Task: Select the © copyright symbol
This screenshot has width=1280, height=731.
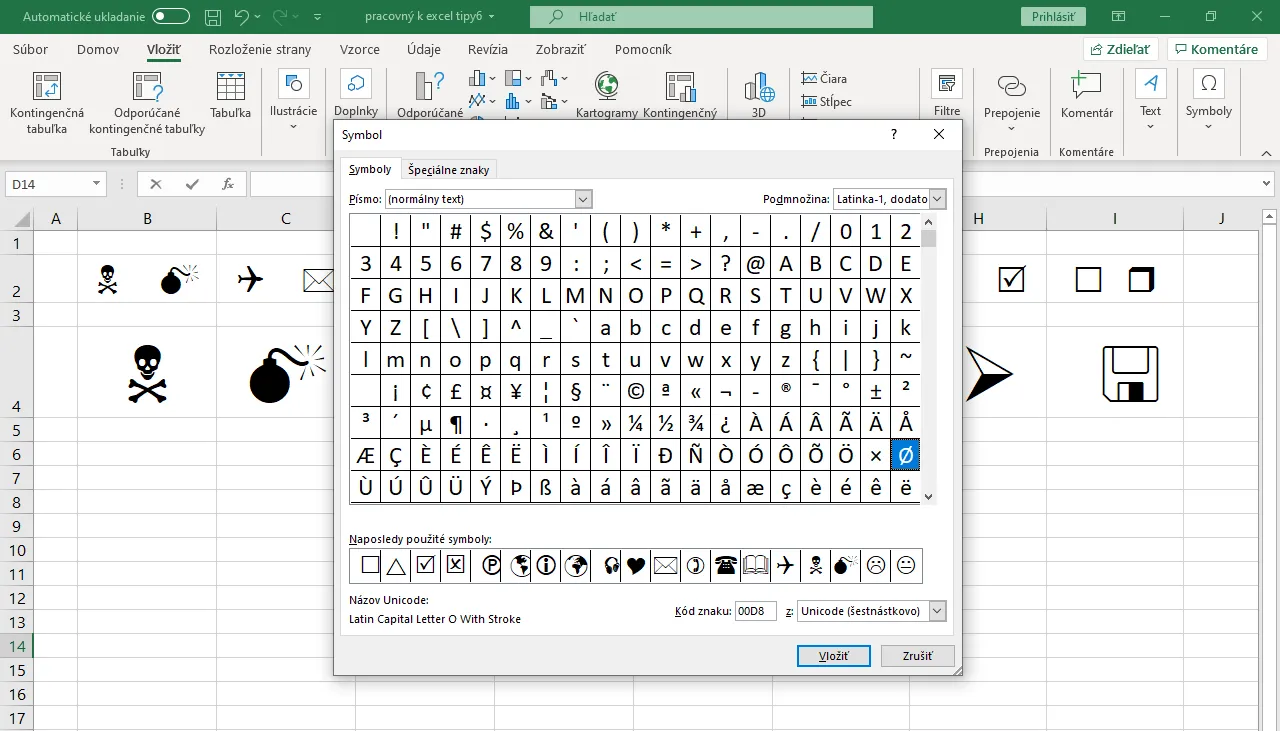Action: click(x=636, y=392)
